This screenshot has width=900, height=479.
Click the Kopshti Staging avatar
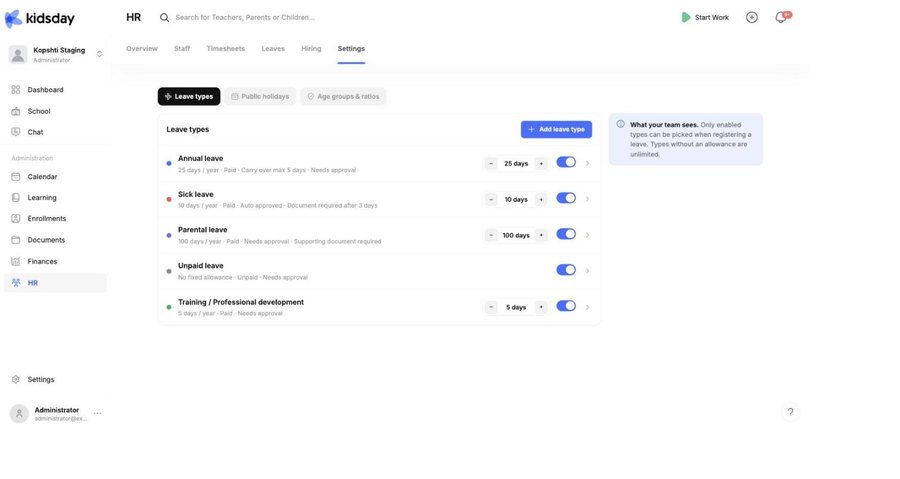(18, 54)
